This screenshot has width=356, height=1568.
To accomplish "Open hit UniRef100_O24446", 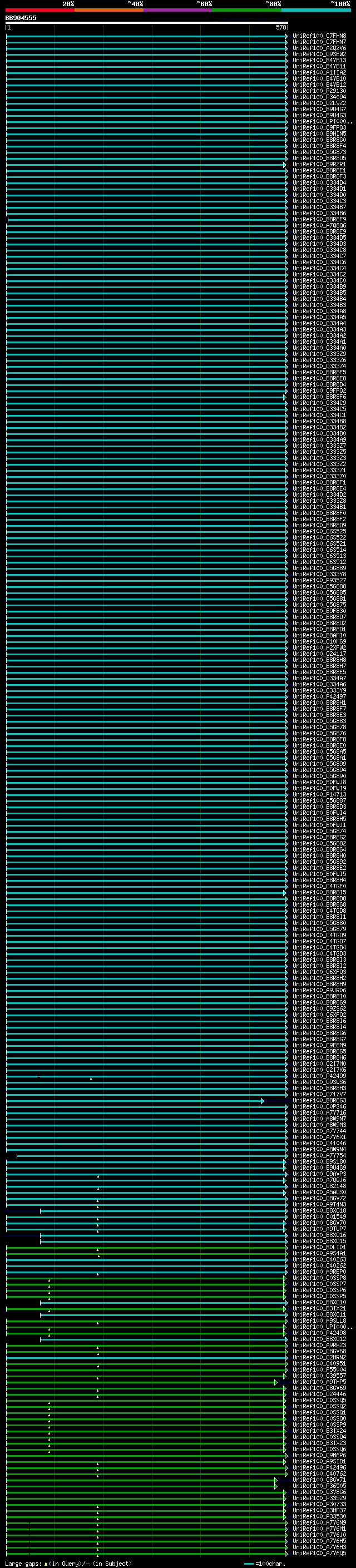I will pyautogui.click(x=319, y=1394).
